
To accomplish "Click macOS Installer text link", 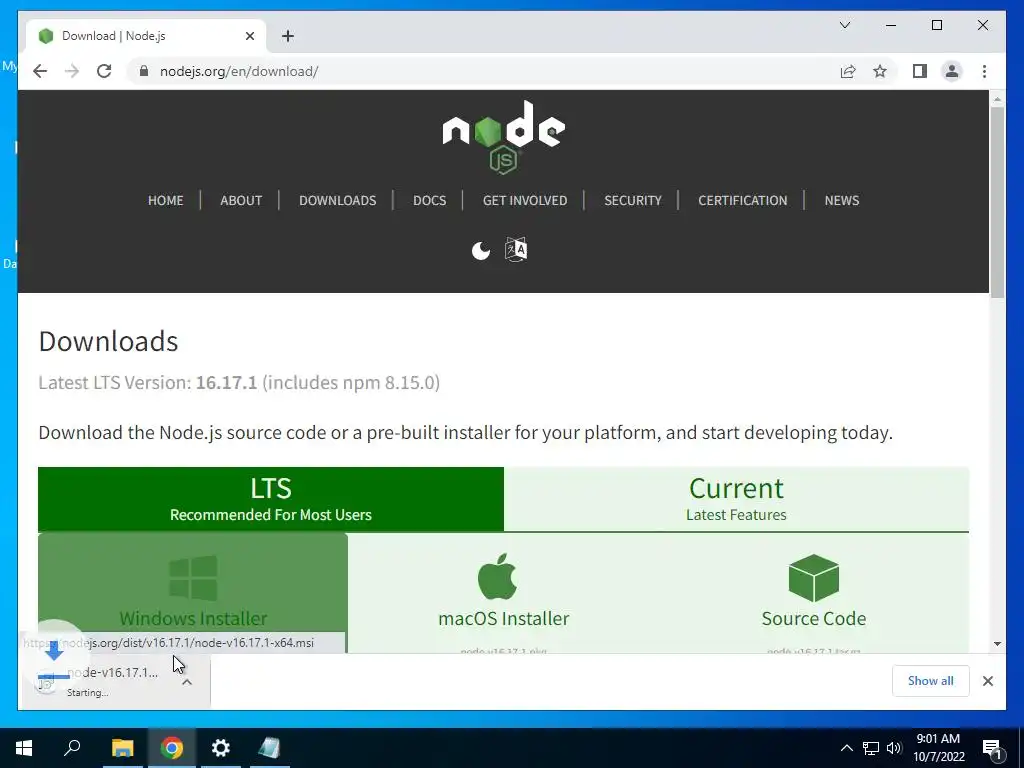I will click(x=504, y=618).
